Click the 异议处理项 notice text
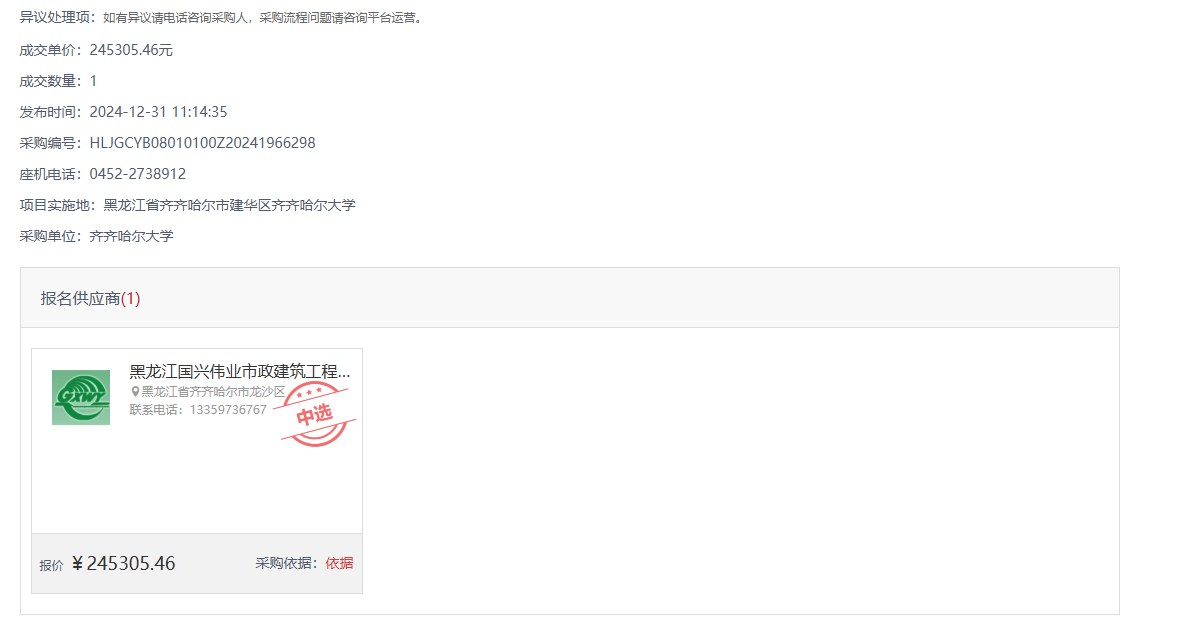Viewport: 1184px width, 642px height. (222, 17)
